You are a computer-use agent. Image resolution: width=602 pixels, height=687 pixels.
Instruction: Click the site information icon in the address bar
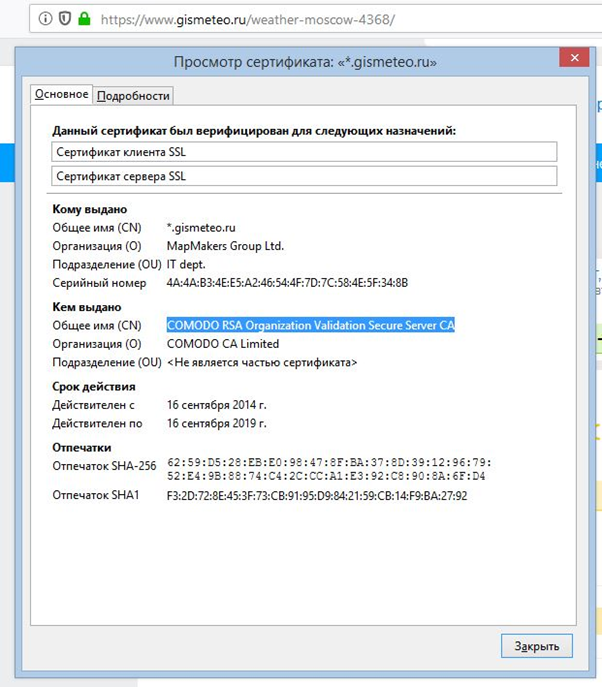pyautogui.click(x=45, y=19)
